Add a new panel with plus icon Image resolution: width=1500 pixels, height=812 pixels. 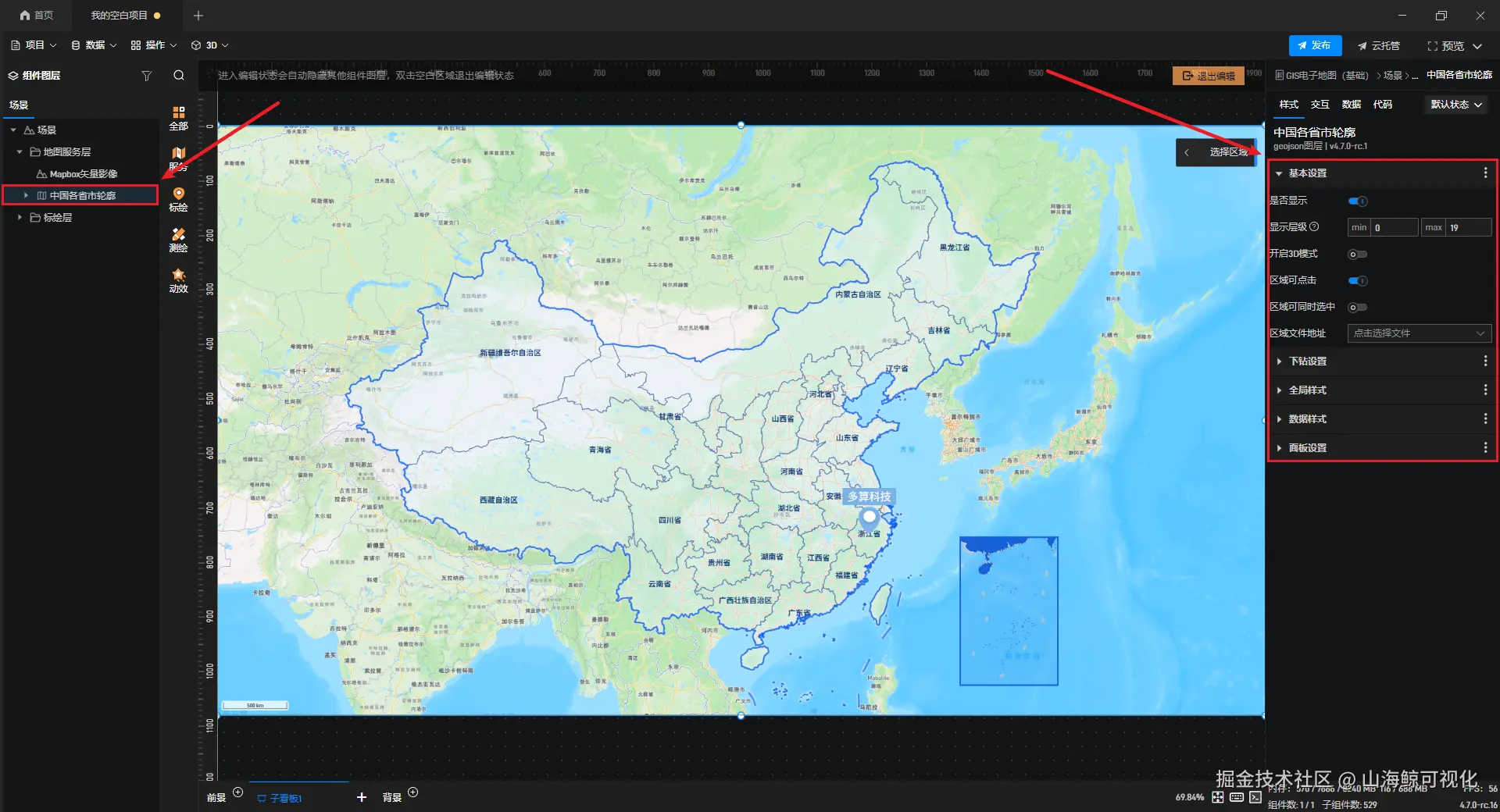(x=361, y=797)
